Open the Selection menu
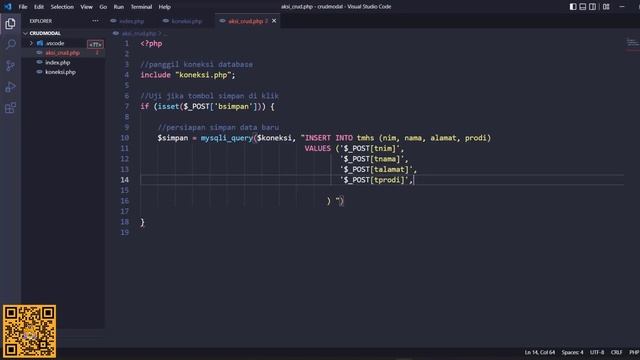The image size is (640, 360). [x=62, y=7]
